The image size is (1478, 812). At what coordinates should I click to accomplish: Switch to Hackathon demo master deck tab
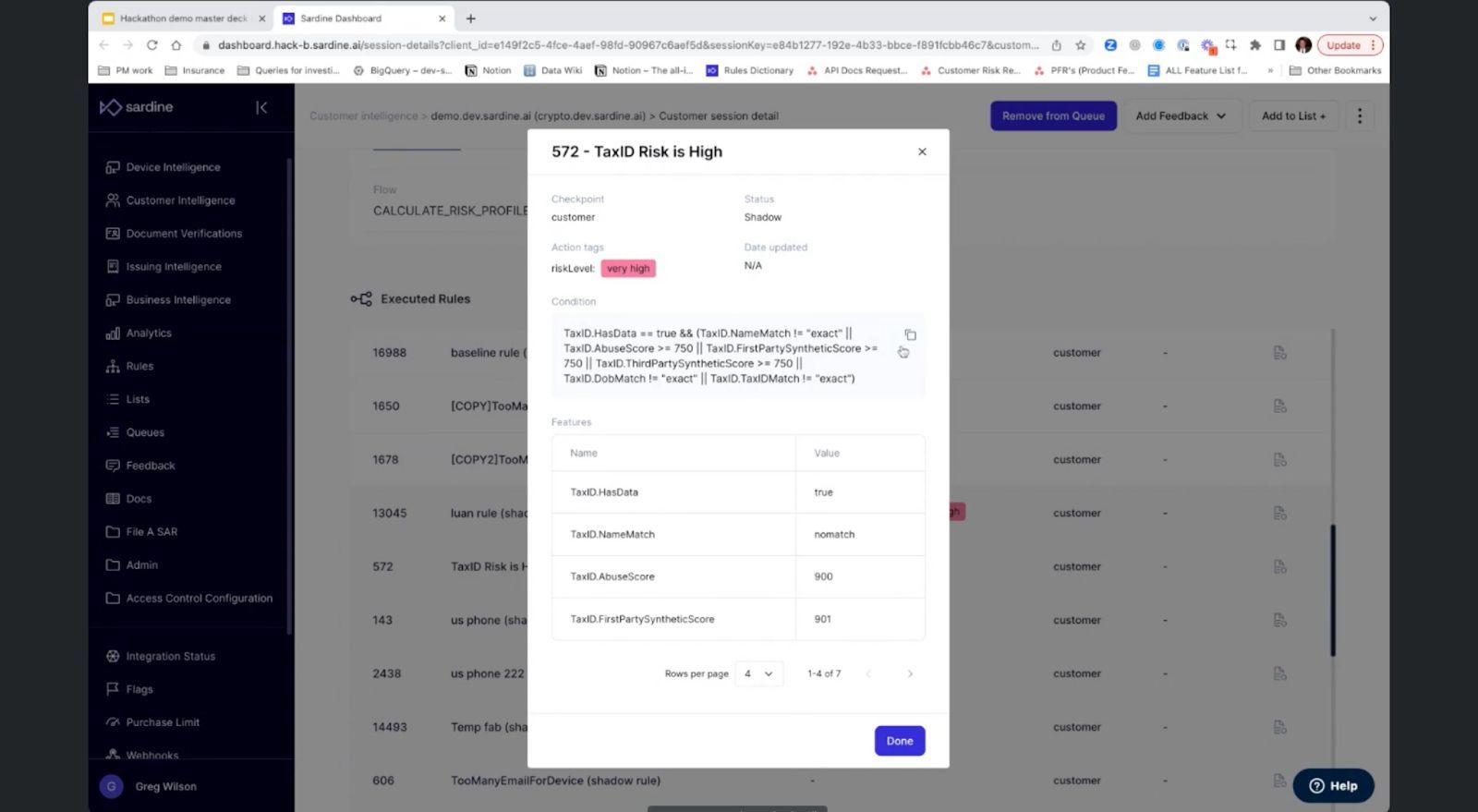pos(184,18)
